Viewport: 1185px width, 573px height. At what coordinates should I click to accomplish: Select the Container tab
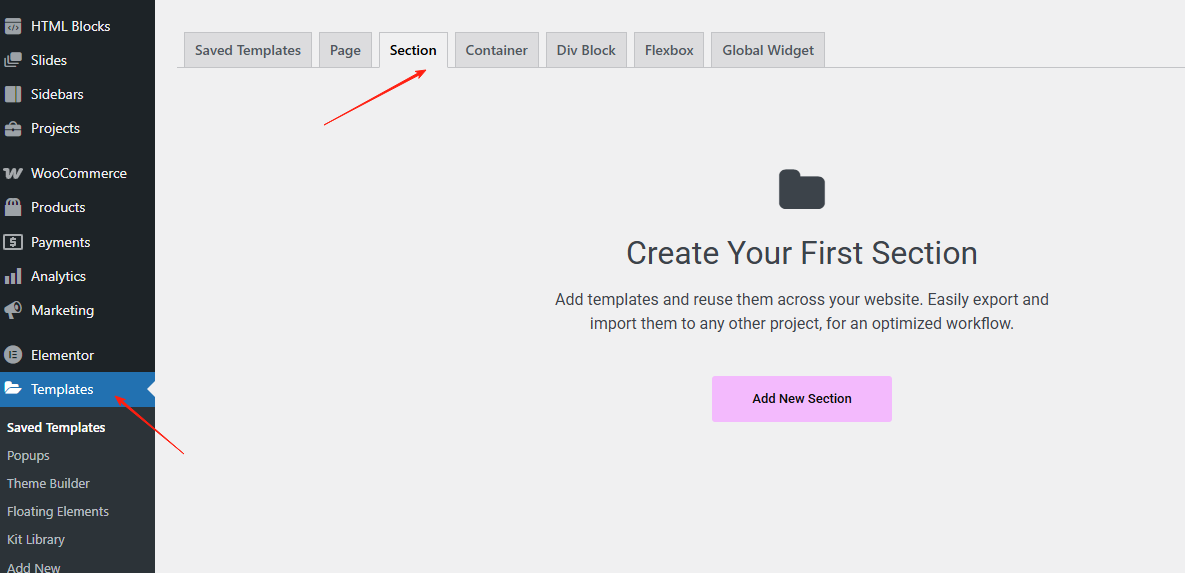click(x=496, y=50)
